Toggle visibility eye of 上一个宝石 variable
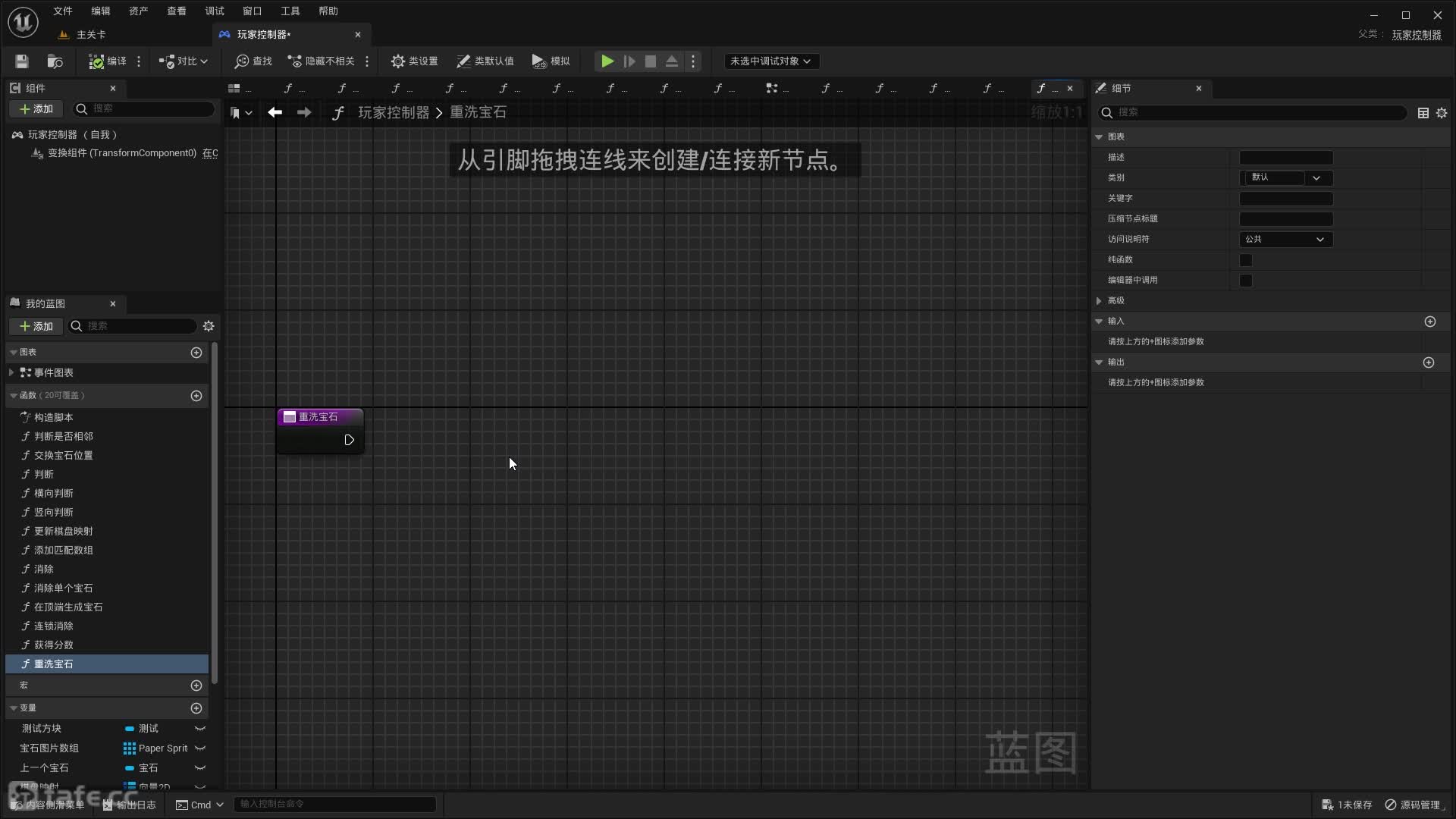Screen dimensions: 1456x819 pyautogui.click(x=200, y=768)
